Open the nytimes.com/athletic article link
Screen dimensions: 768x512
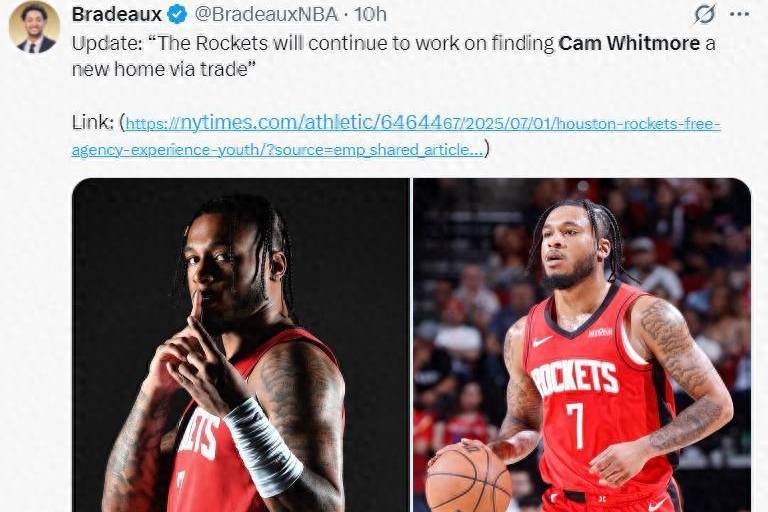pos(423,123)
